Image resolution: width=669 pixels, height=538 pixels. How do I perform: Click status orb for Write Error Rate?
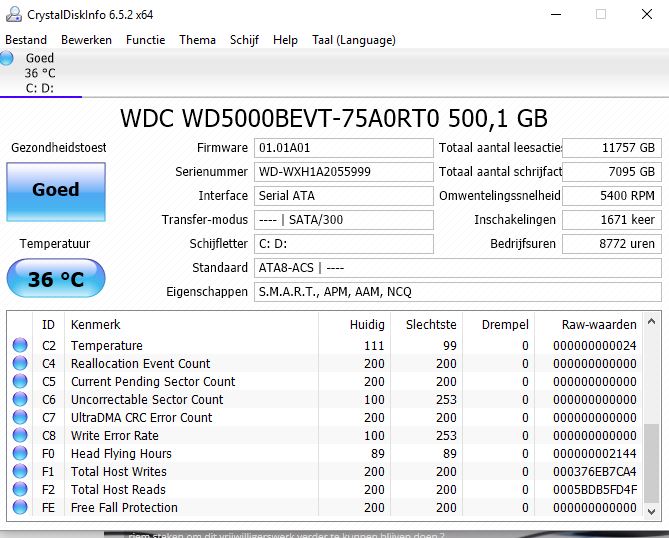pyautogui.click(x=20, y=436)
